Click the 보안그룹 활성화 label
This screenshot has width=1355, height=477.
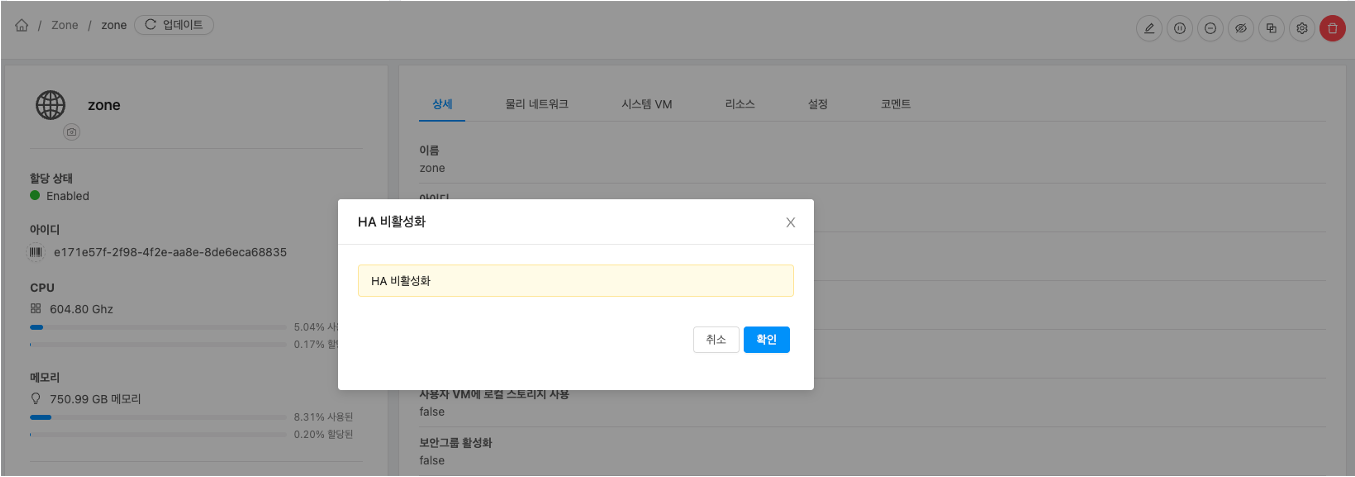coord(456,442)
